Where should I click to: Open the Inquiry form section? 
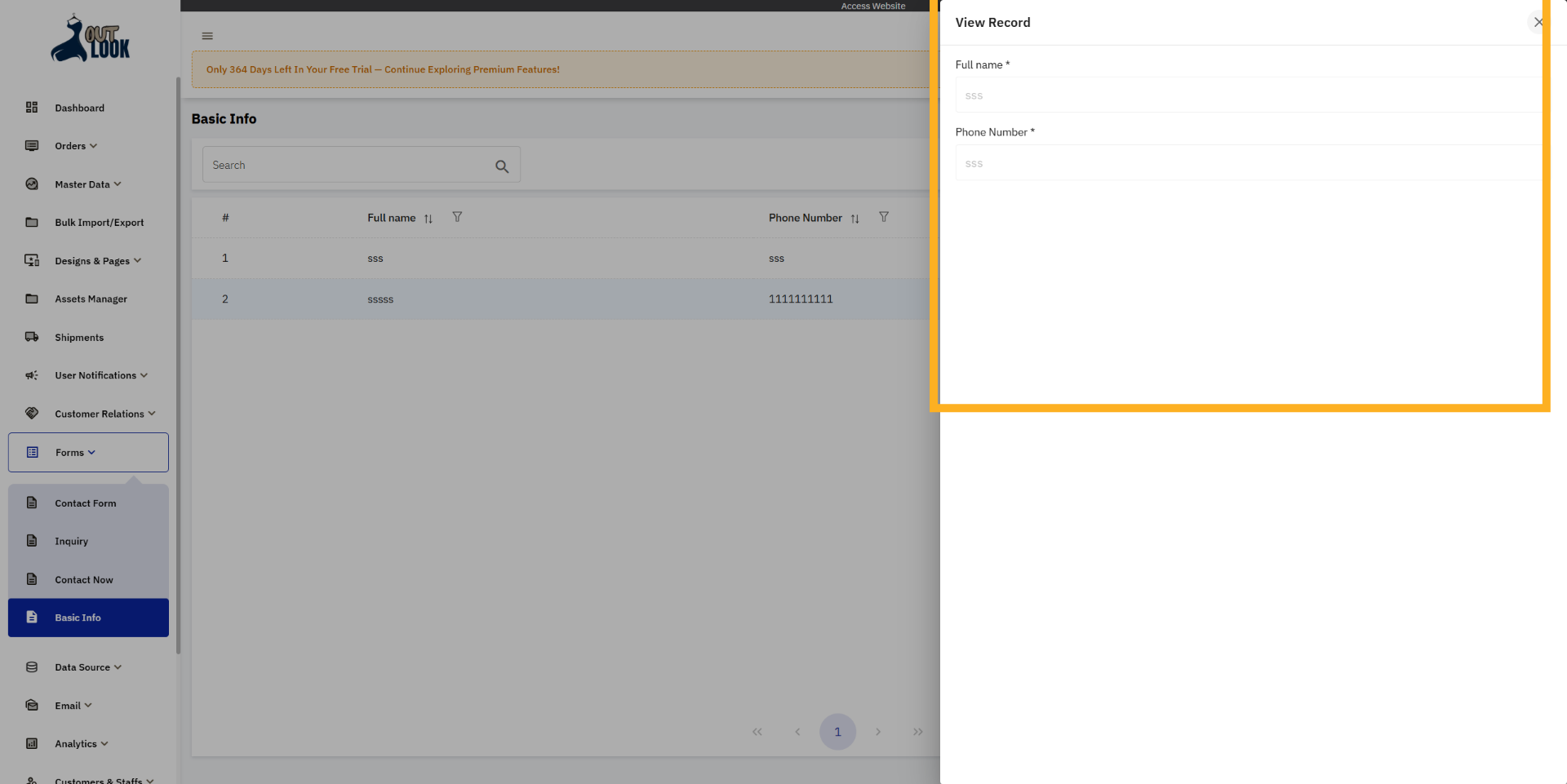[71, 541]
